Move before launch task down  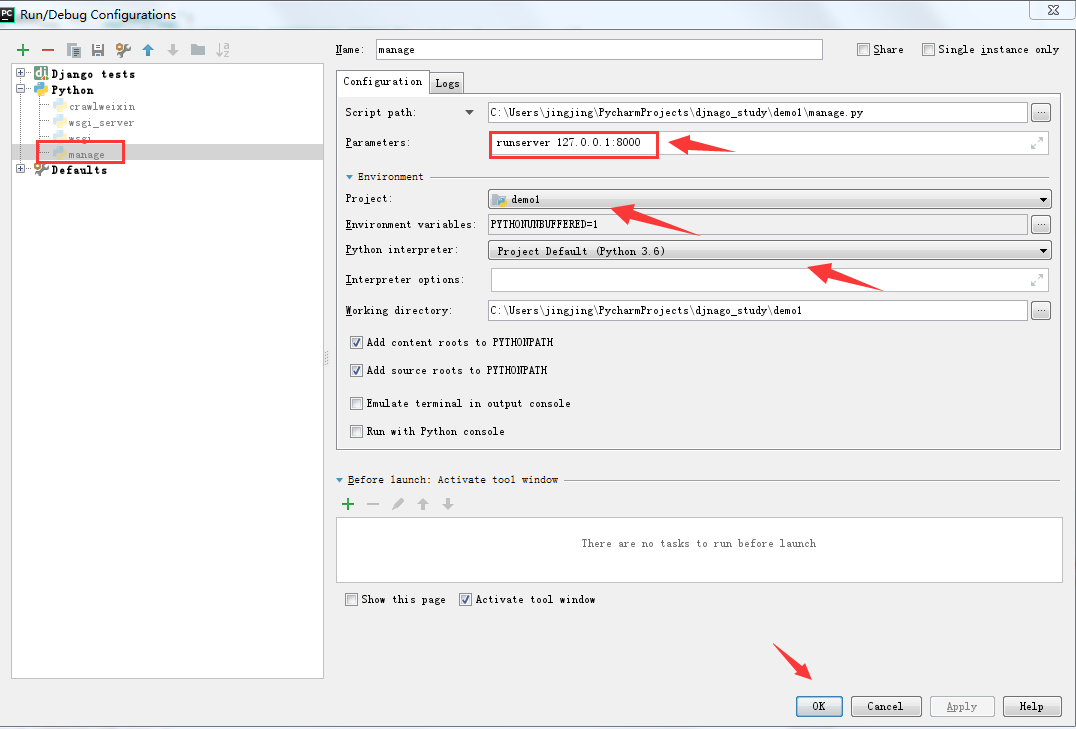point(447,505)
